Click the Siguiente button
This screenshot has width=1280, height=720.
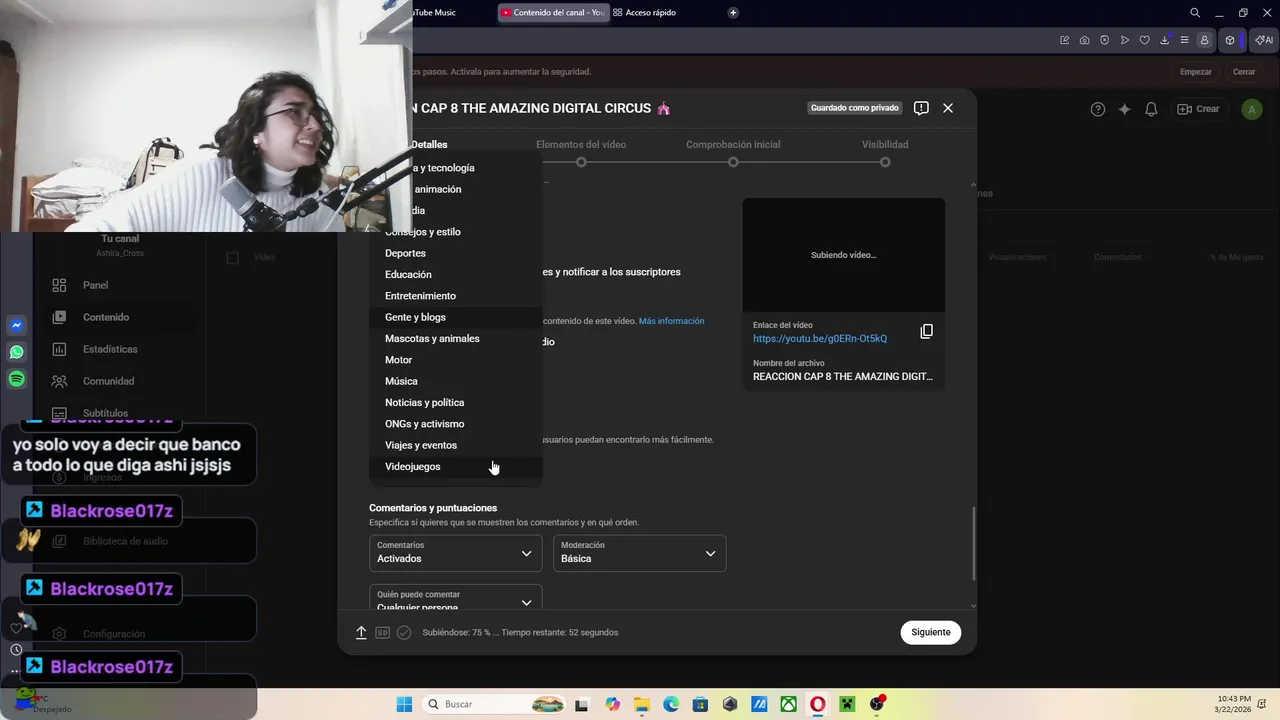click(x=931, y=632)
